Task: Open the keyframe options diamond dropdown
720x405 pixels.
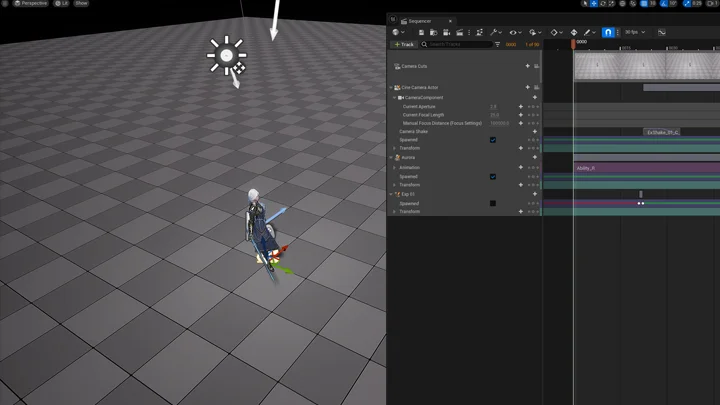Action: coord(557,32)
